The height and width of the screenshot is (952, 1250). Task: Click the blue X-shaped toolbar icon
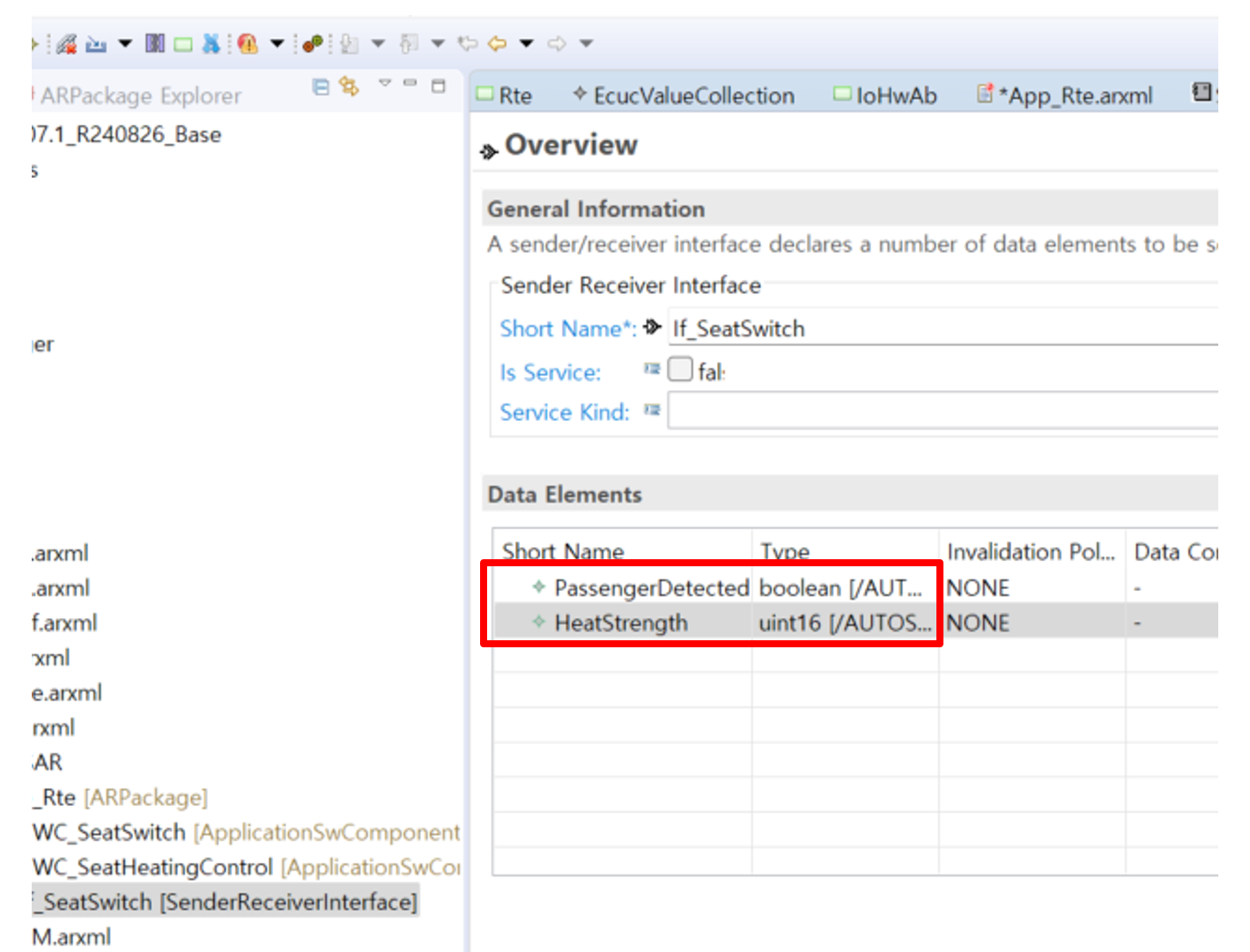(211, 43)
